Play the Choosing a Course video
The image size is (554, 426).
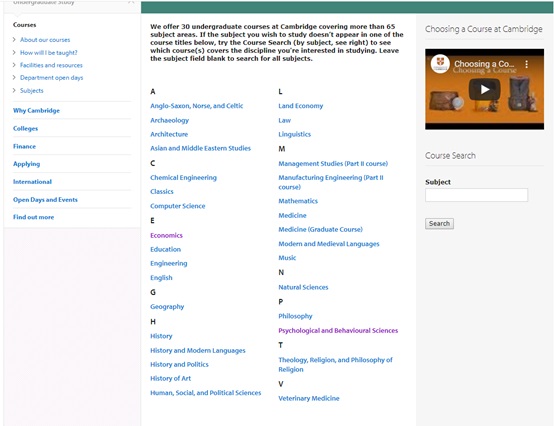[x=484, y=89]
